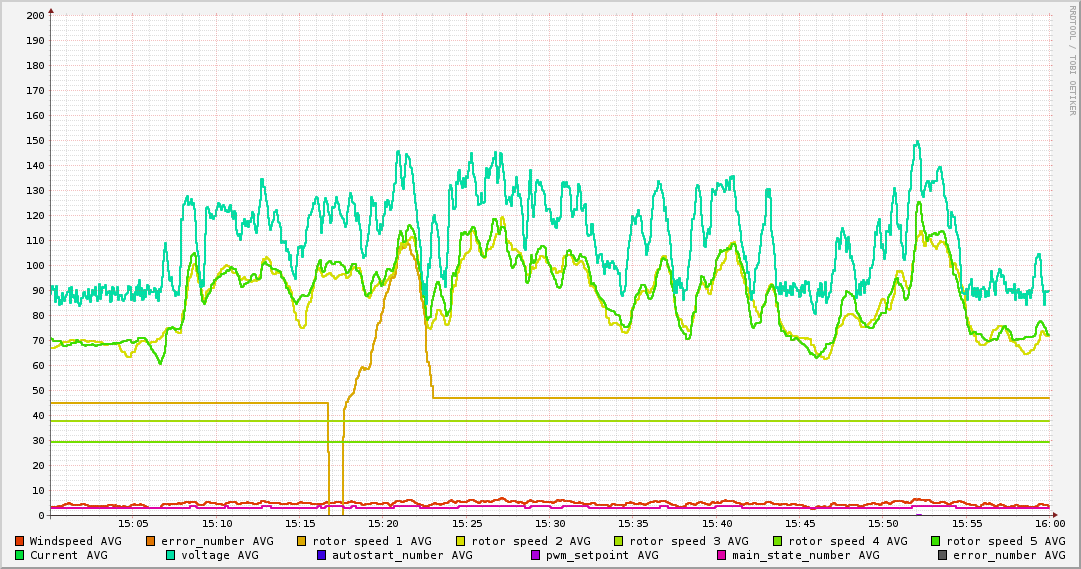Click the 'voltage AVG' legend text

(x=219, y=555)
